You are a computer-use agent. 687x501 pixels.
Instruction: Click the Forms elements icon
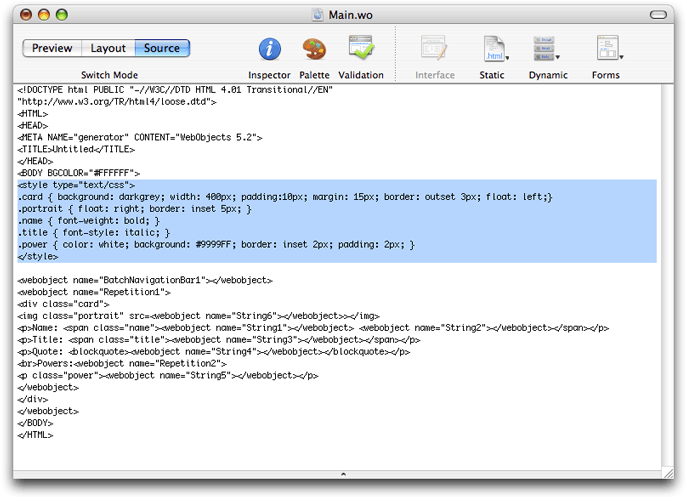coord(605,49)
